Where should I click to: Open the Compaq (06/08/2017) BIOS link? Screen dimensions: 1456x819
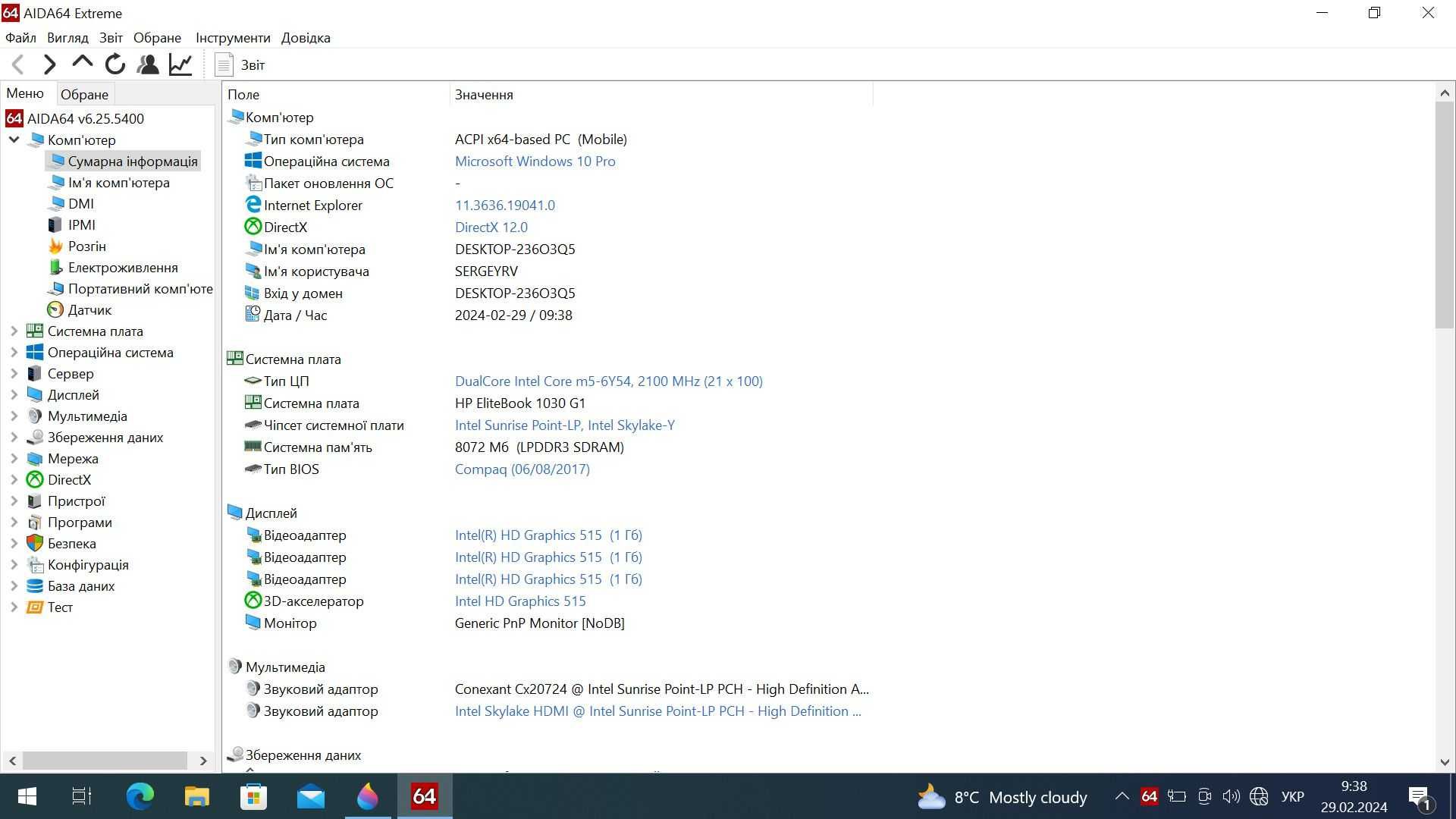click(522, 469)
